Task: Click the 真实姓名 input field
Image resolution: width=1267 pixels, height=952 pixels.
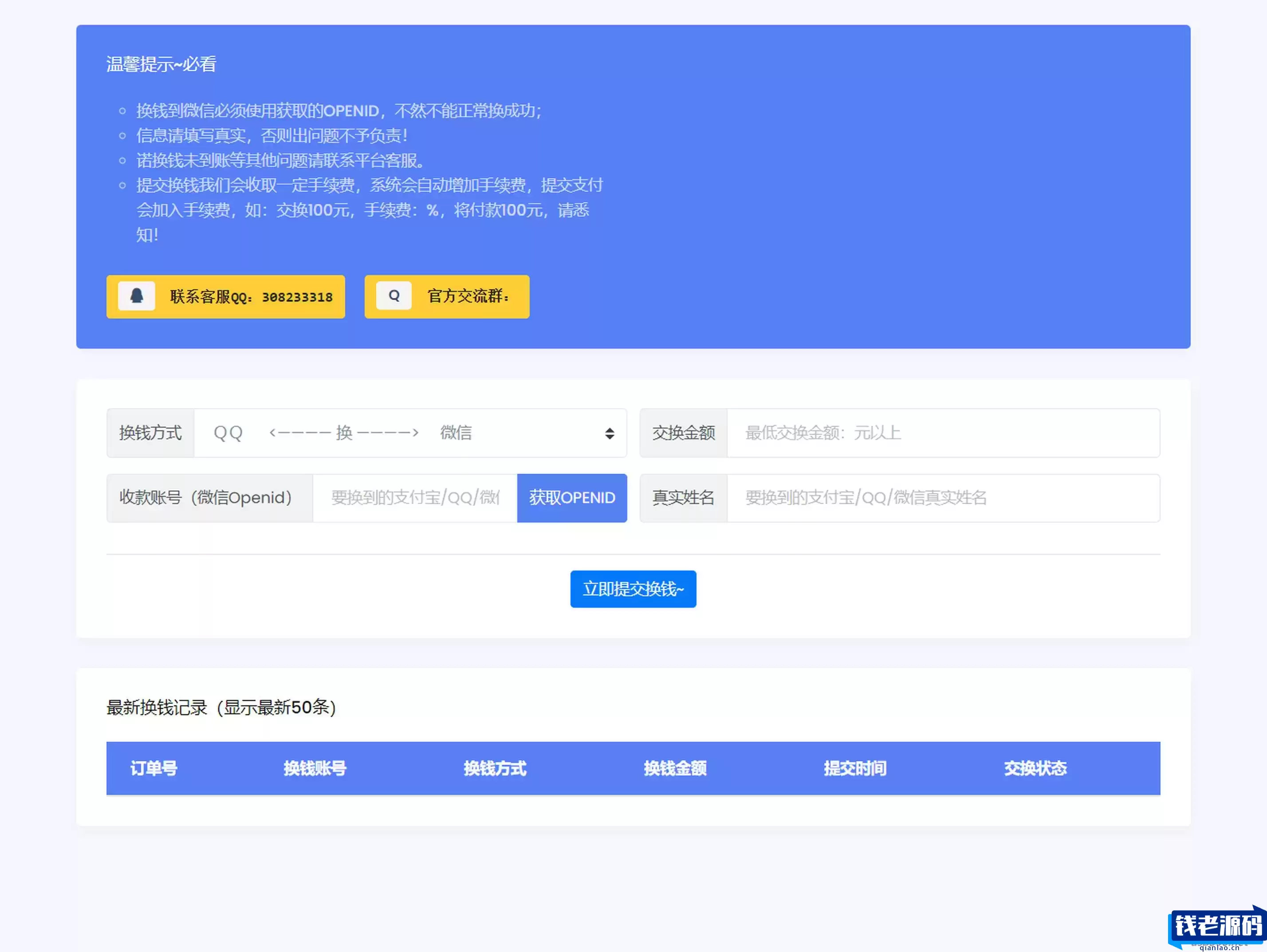Action: [944, 498]
